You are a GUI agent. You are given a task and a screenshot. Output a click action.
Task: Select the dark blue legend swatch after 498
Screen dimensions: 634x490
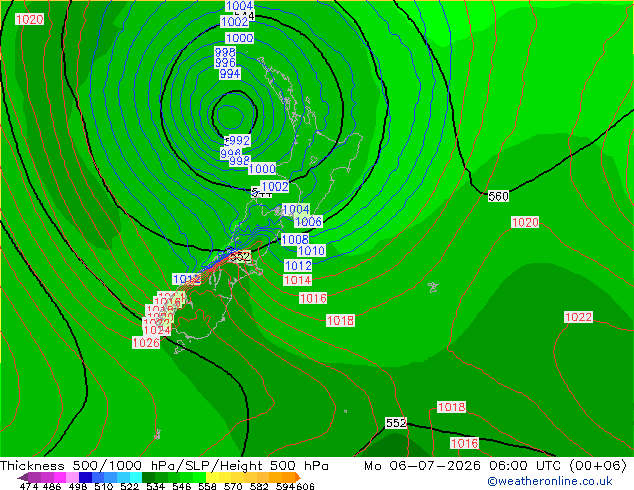point(86,477)
